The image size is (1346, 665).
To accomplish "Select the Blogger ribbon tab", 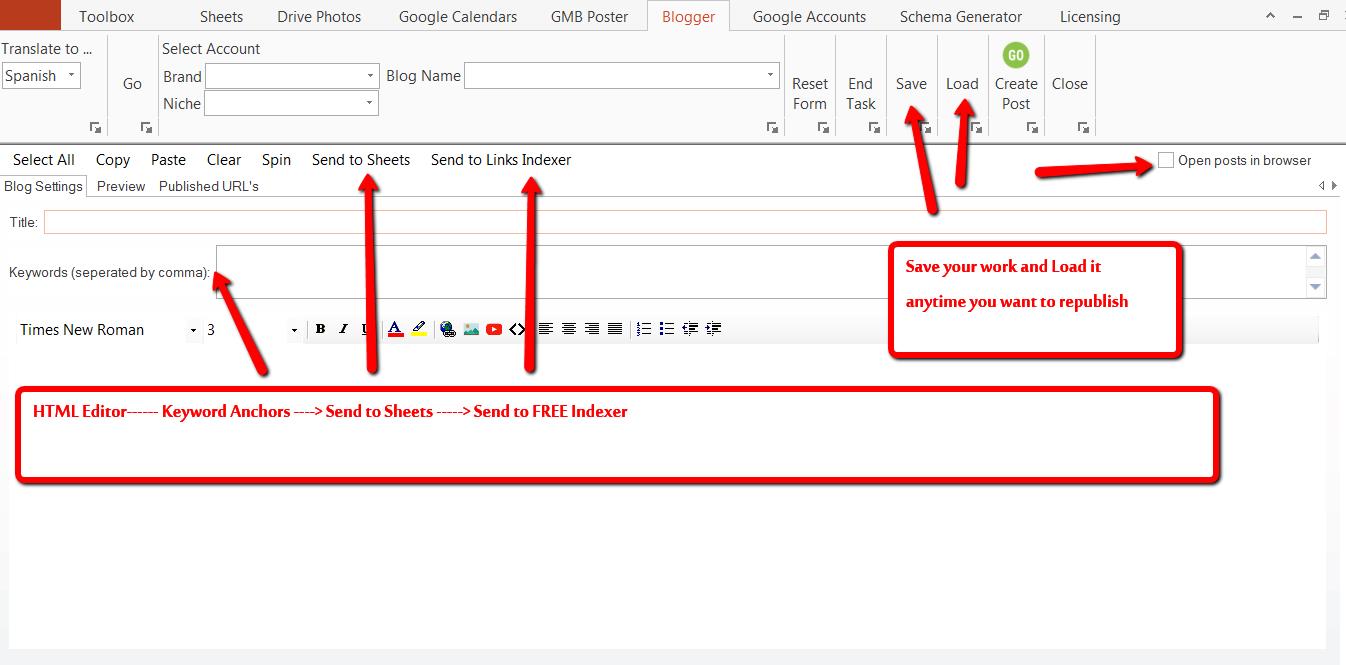I will pyautogui.click(x=689, y=17).
